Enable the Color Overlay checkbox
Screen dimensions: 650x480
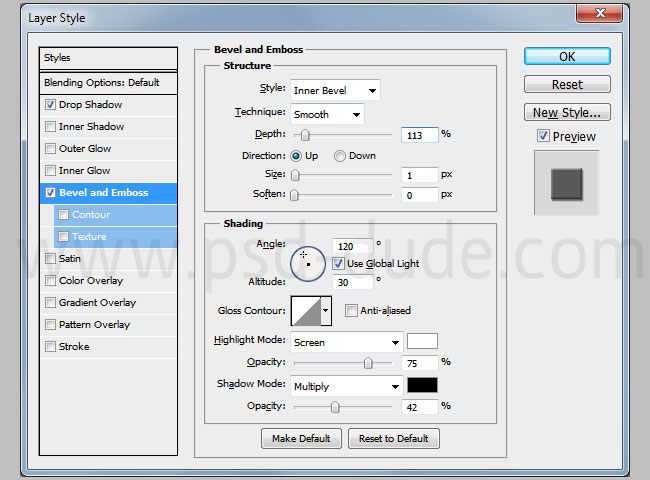pos(50,280)
